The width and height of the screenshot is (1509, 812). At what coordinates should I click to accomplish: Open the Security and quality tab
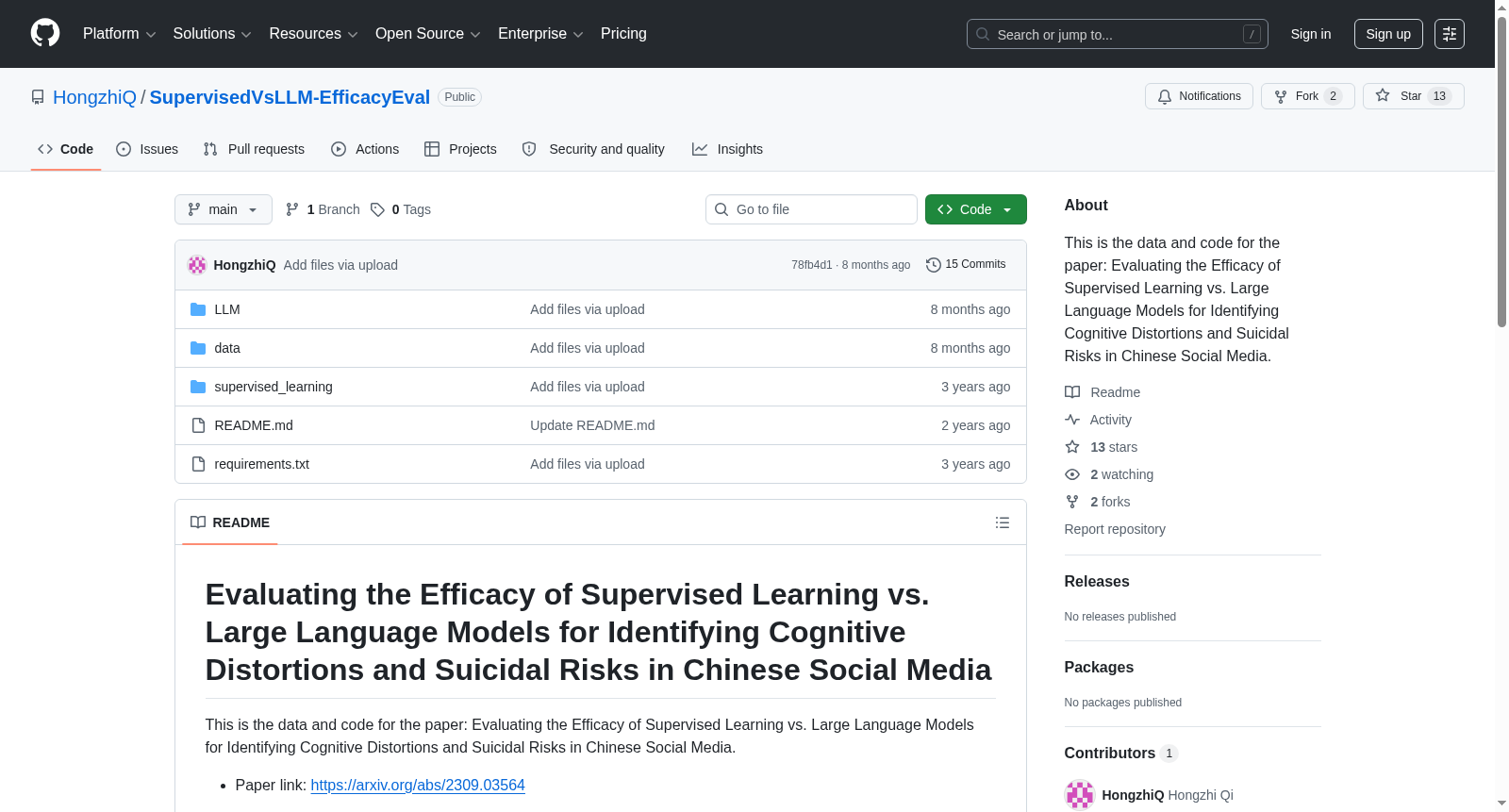click(x=593, y=149)
